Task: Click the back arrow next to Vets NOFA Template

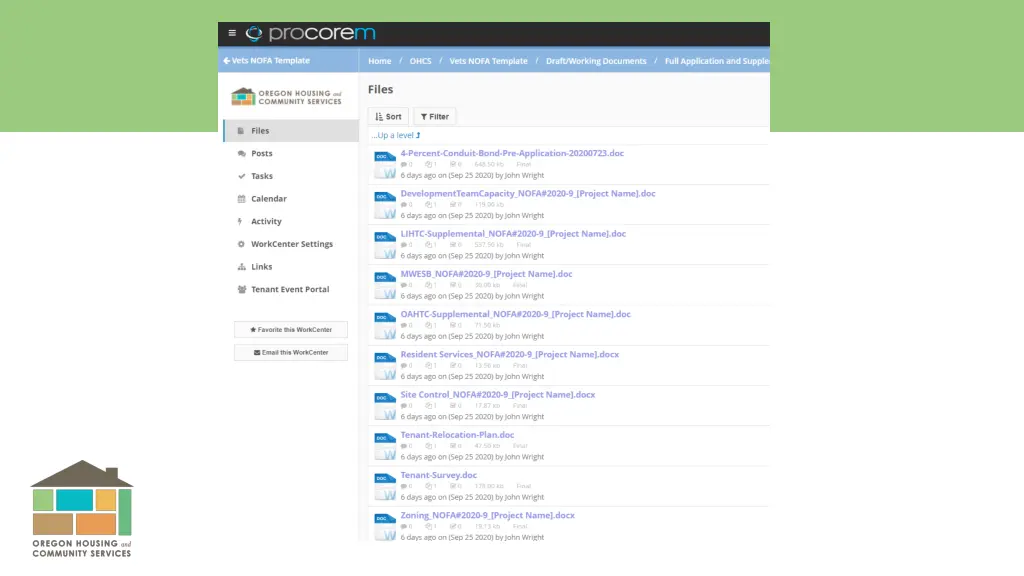Action: (227, 61)
